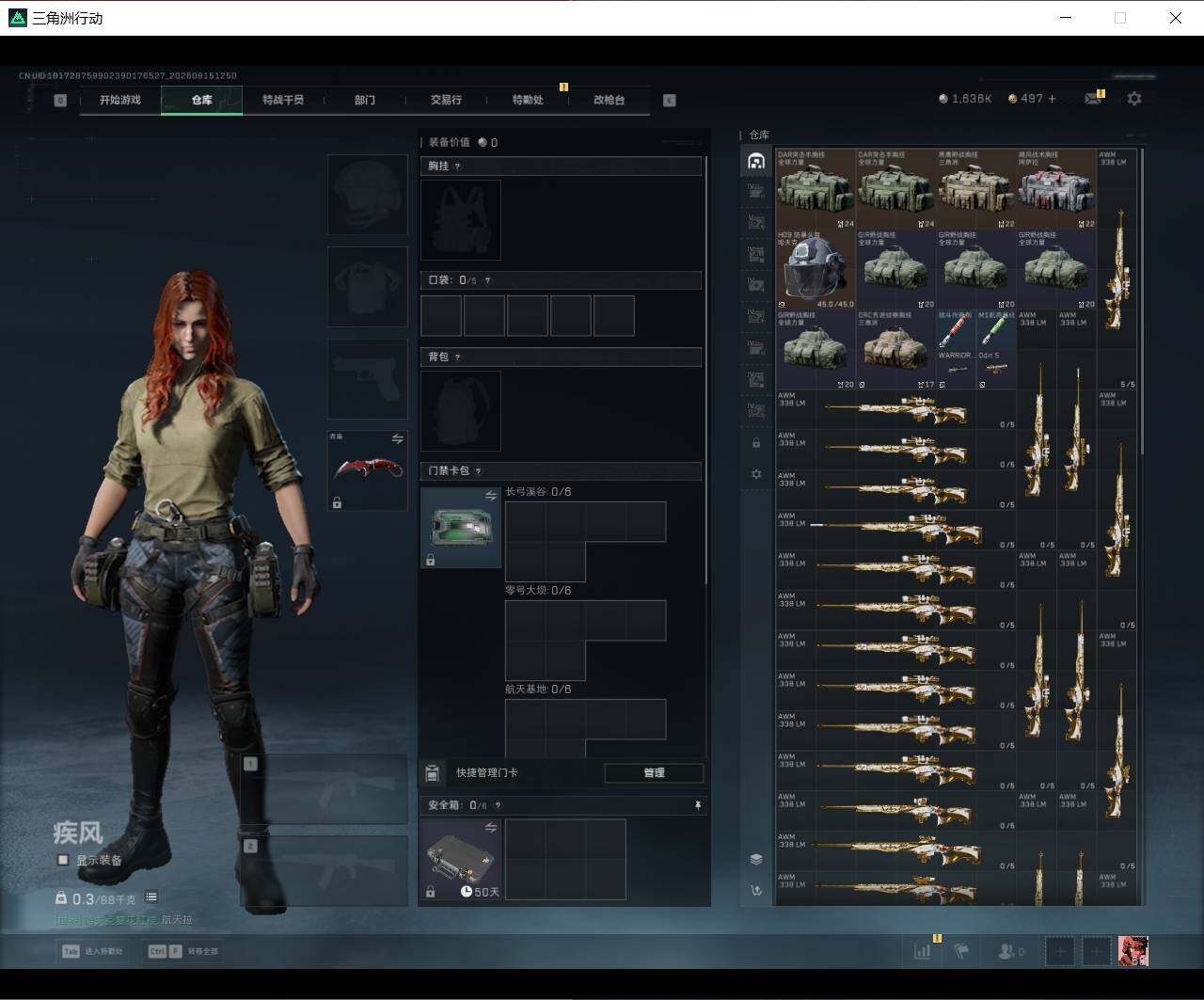Select the red karambit knife slot
Image resolution: width=1204 pixels, height=1000 pixels.
[x=367, y=470]
